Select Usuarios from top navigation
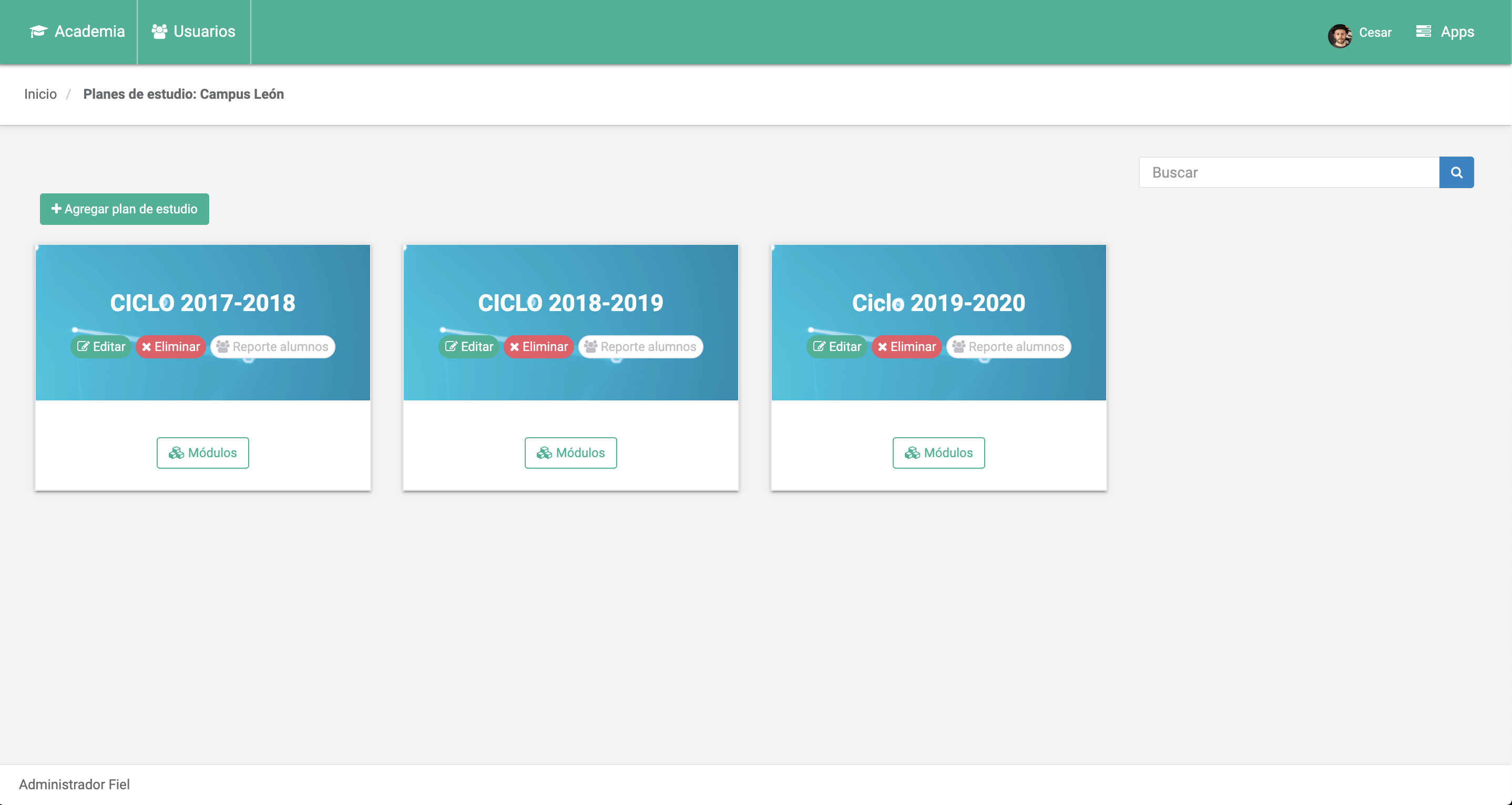Image resolution: width=1512 pixels, height=805 pixels. coord(194,31)
